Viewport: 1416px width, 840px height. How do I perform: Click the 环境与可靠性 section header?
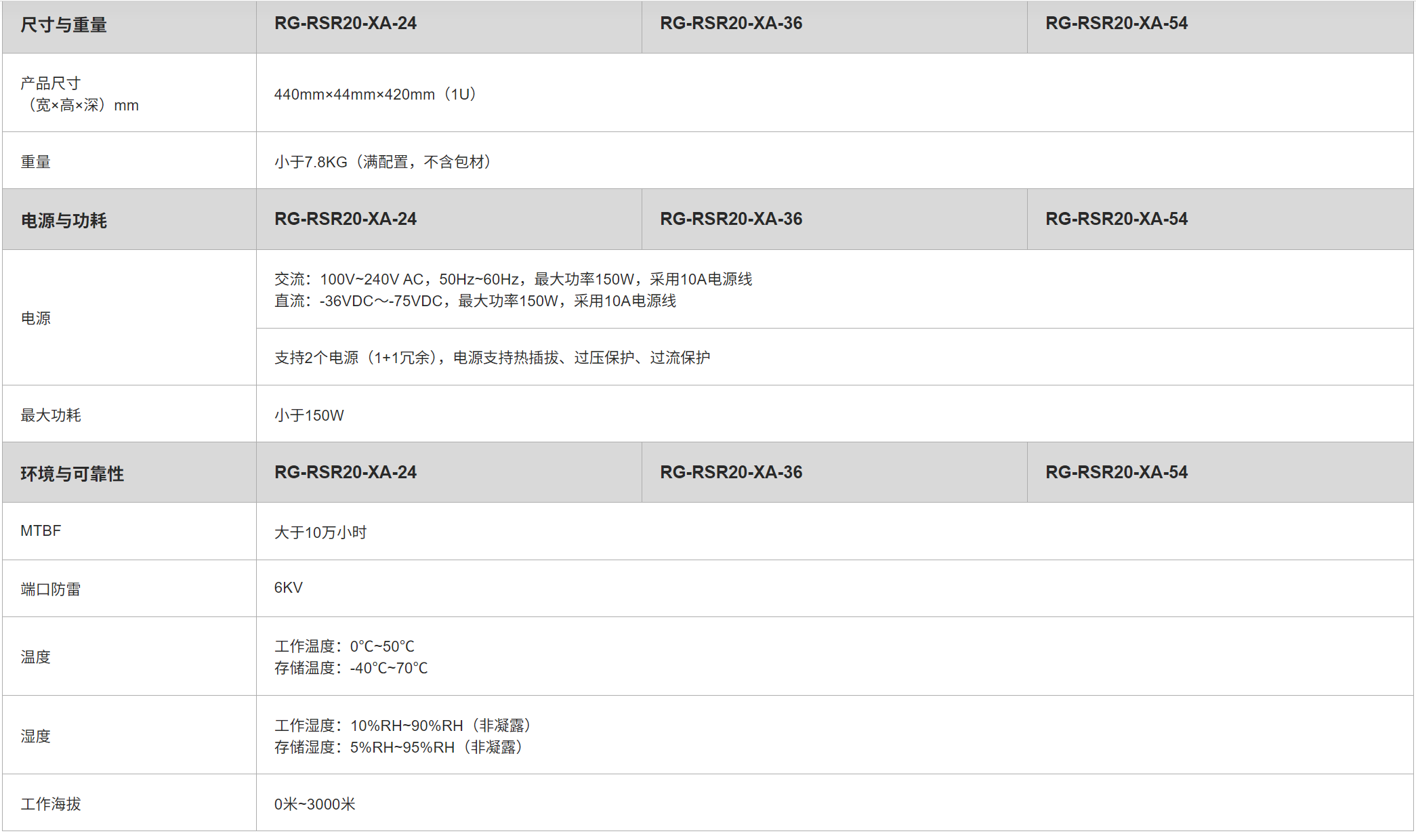click(72, 474)
